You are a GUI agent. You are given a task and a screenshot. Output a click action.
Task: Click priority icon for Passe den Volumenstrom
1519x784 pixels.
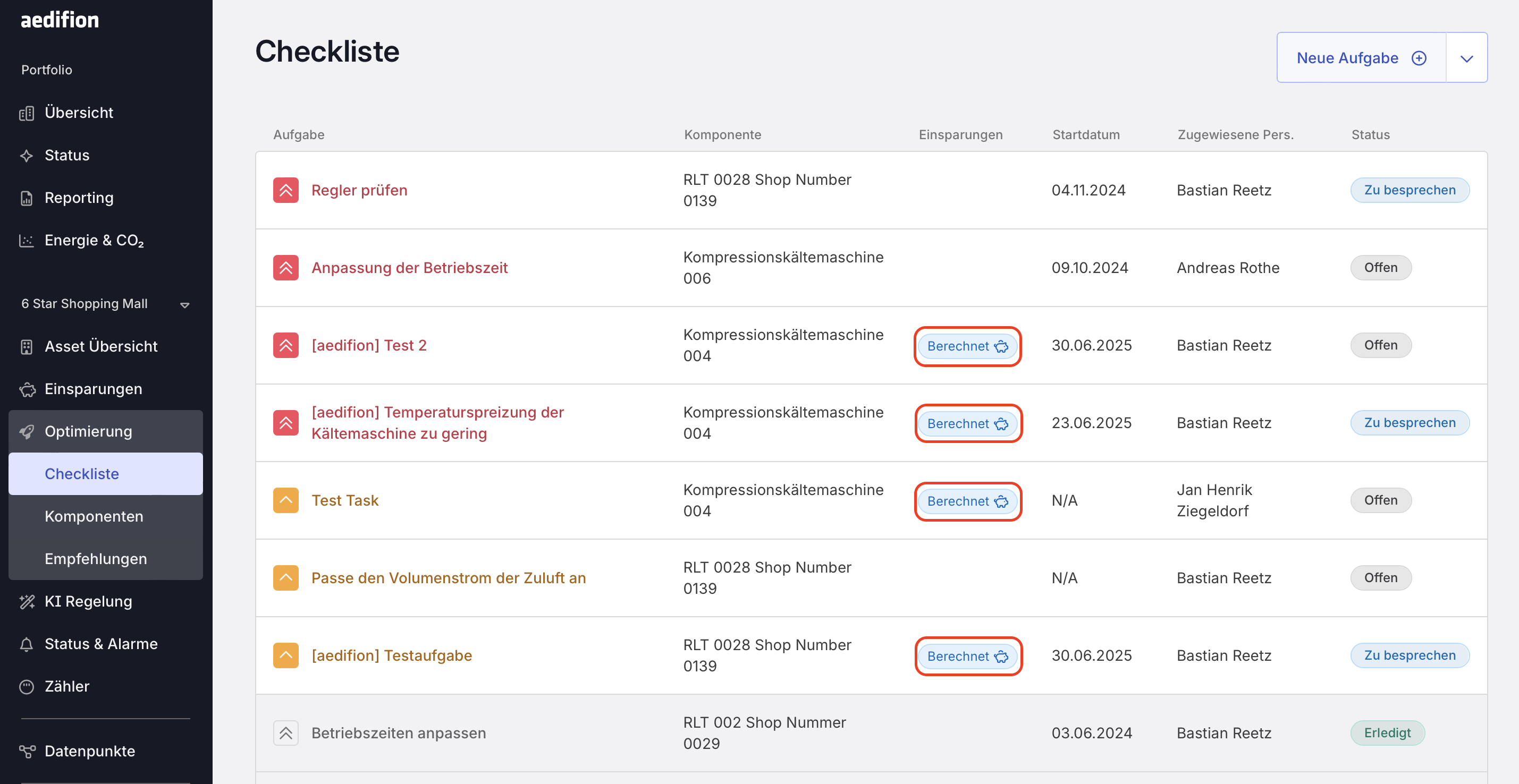(286, 578)
